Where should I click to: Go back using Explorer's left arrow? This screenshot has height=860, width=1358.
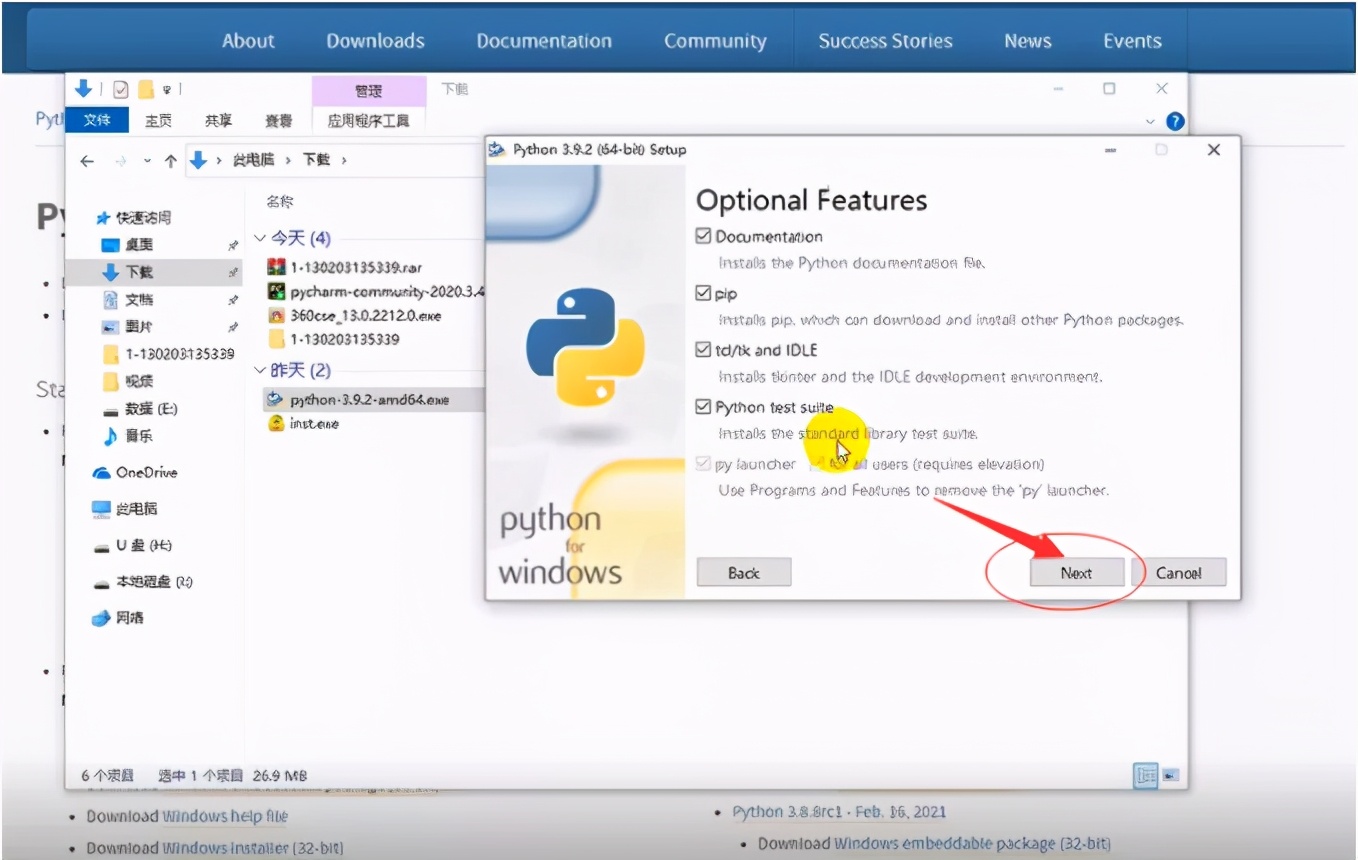87,160
